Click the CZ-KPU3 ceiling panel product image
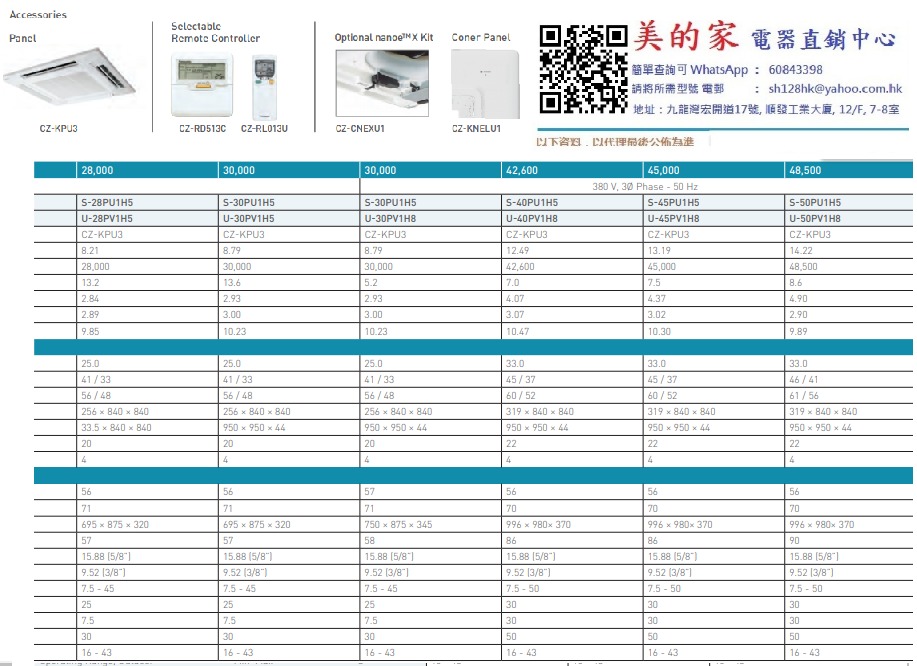Viewport: 917px width, 666px height. click(x=69, y=80)
